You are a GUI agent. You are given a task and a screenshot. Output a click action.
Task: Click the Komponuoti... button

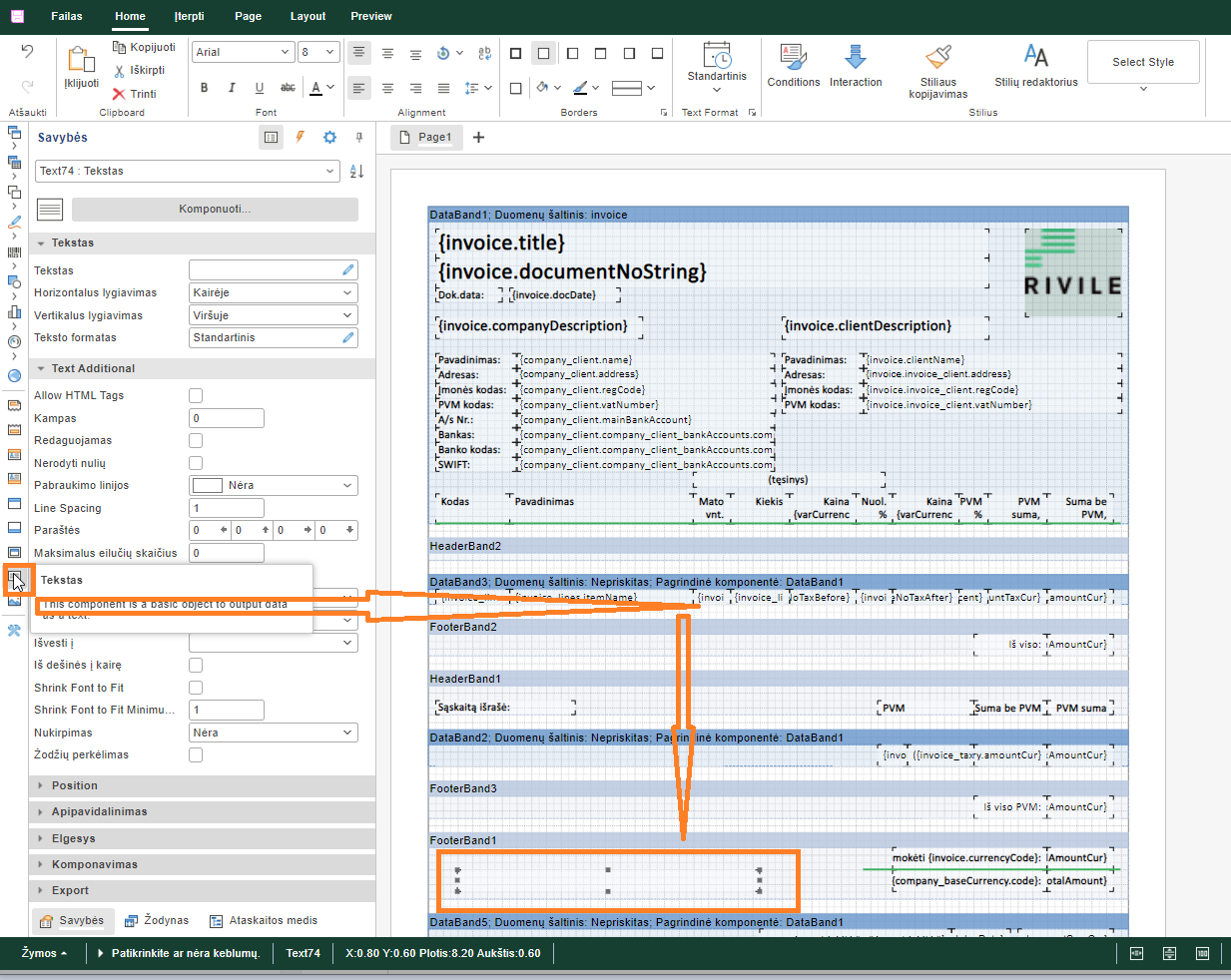click(x=215, y=209)
